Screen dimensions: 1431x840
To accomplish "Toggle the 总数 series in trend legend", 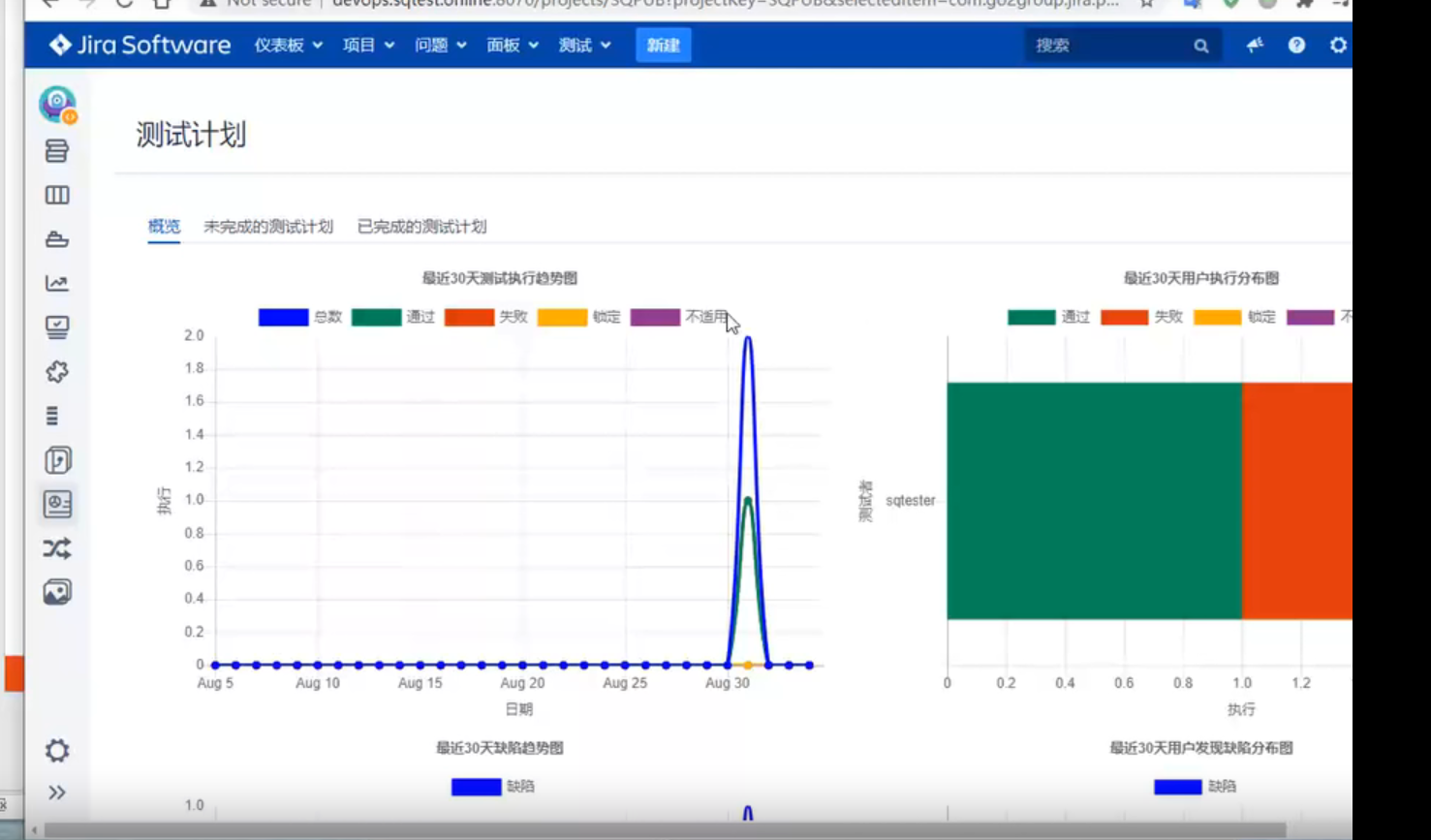I will 300,317.
